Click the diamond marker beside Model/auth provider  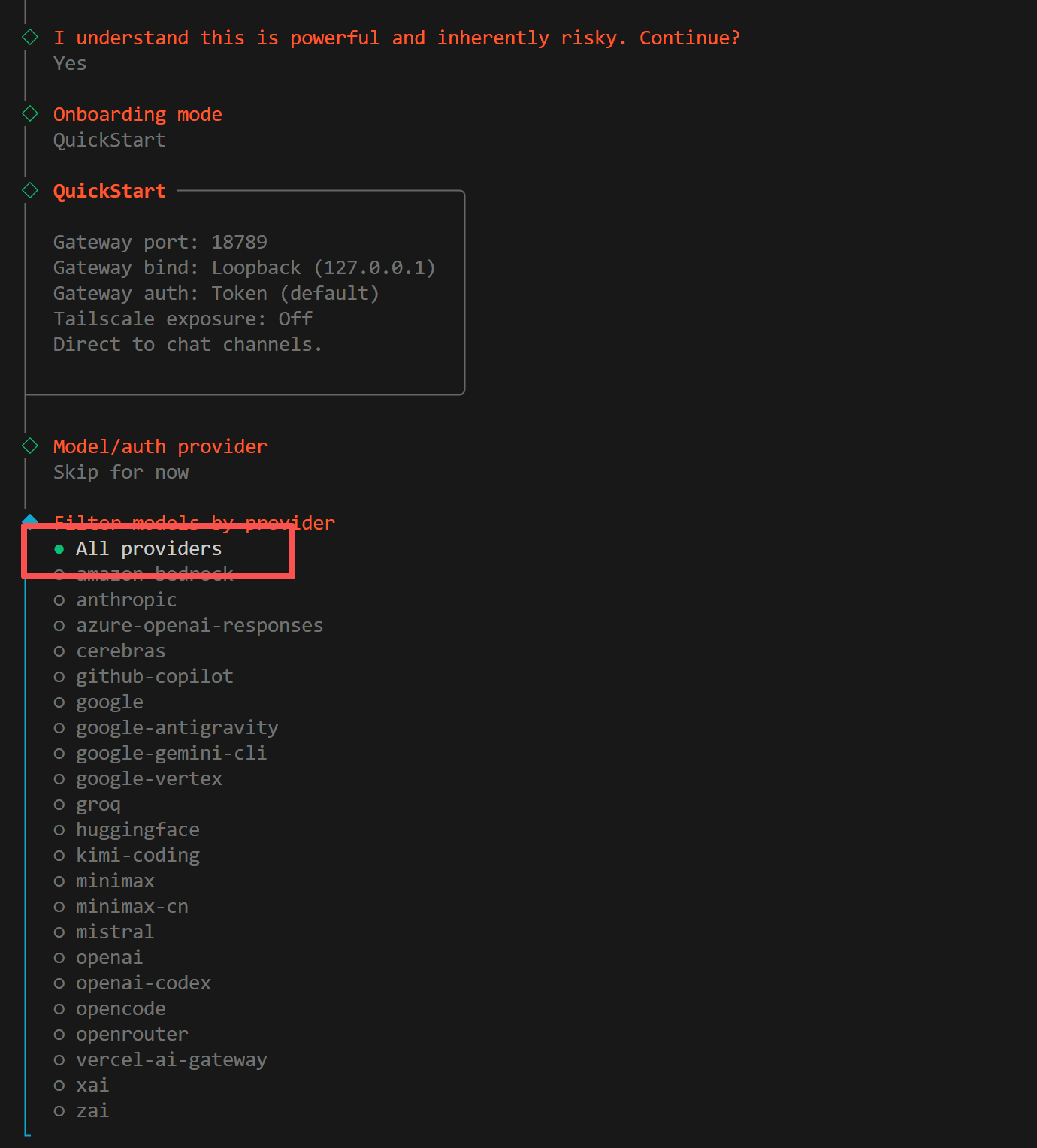[x=30, y=446]
